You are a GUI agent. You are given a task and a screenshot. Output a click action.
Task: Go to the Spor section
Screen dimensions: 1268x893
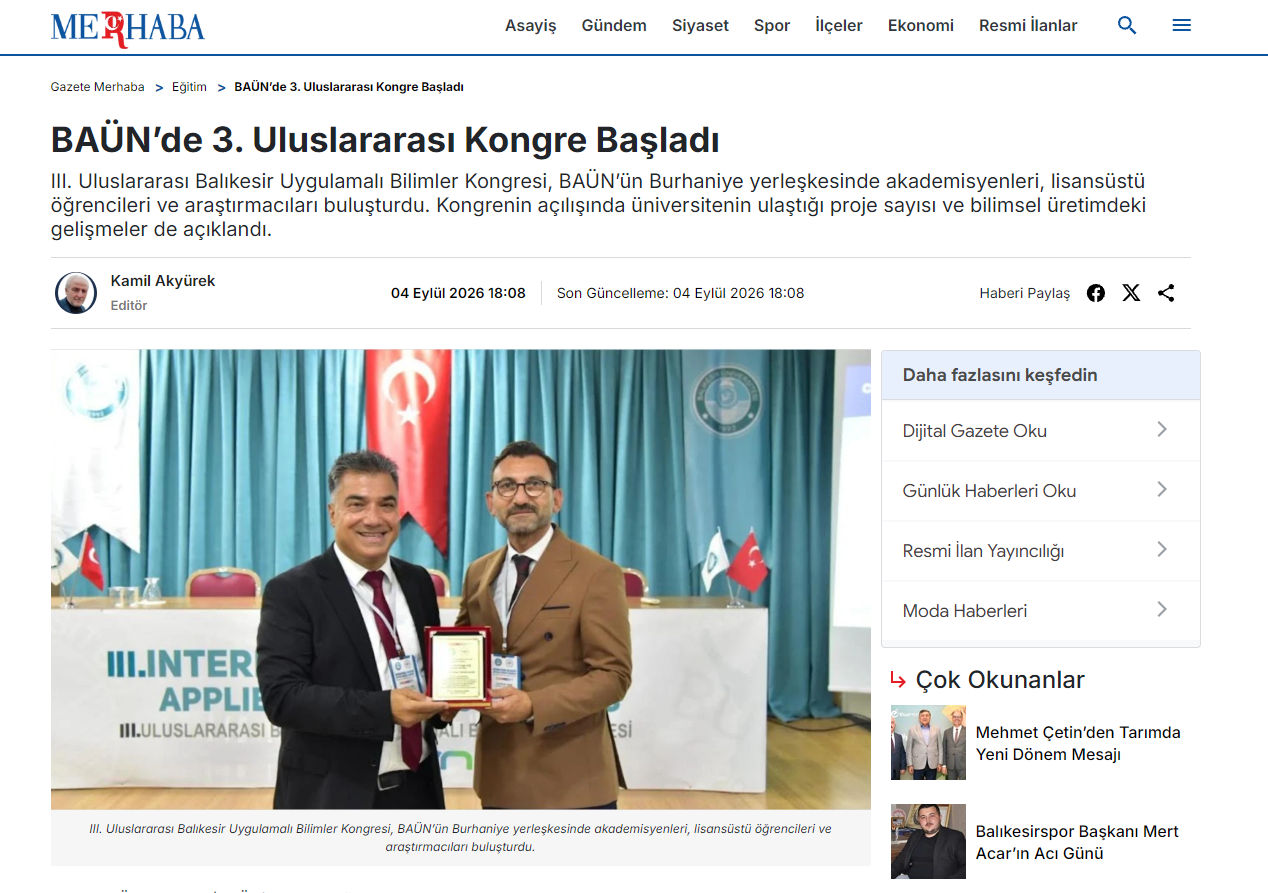[772, 26]
